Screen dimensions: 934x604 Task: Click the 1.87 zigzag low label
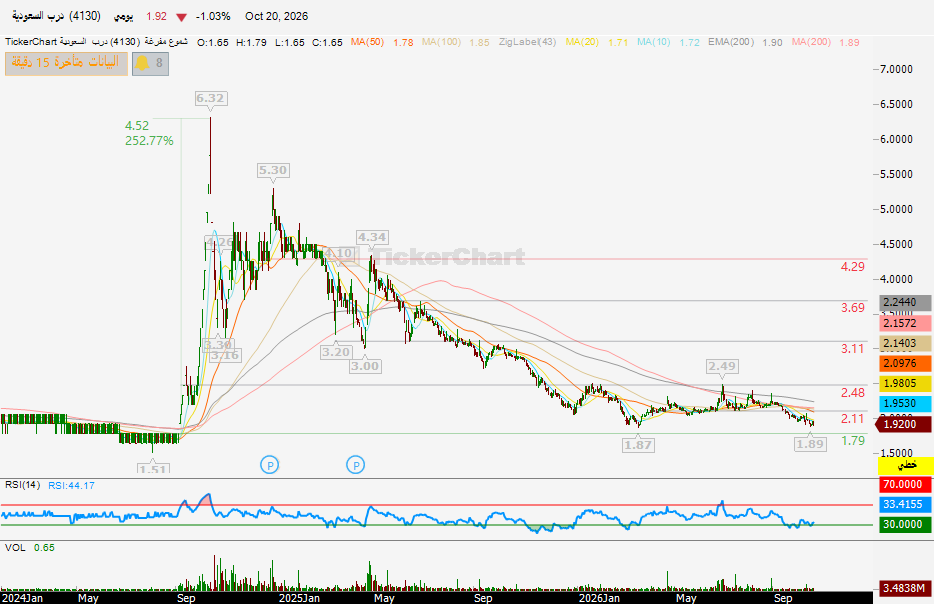pyautogui.click(x=638, y=445)
